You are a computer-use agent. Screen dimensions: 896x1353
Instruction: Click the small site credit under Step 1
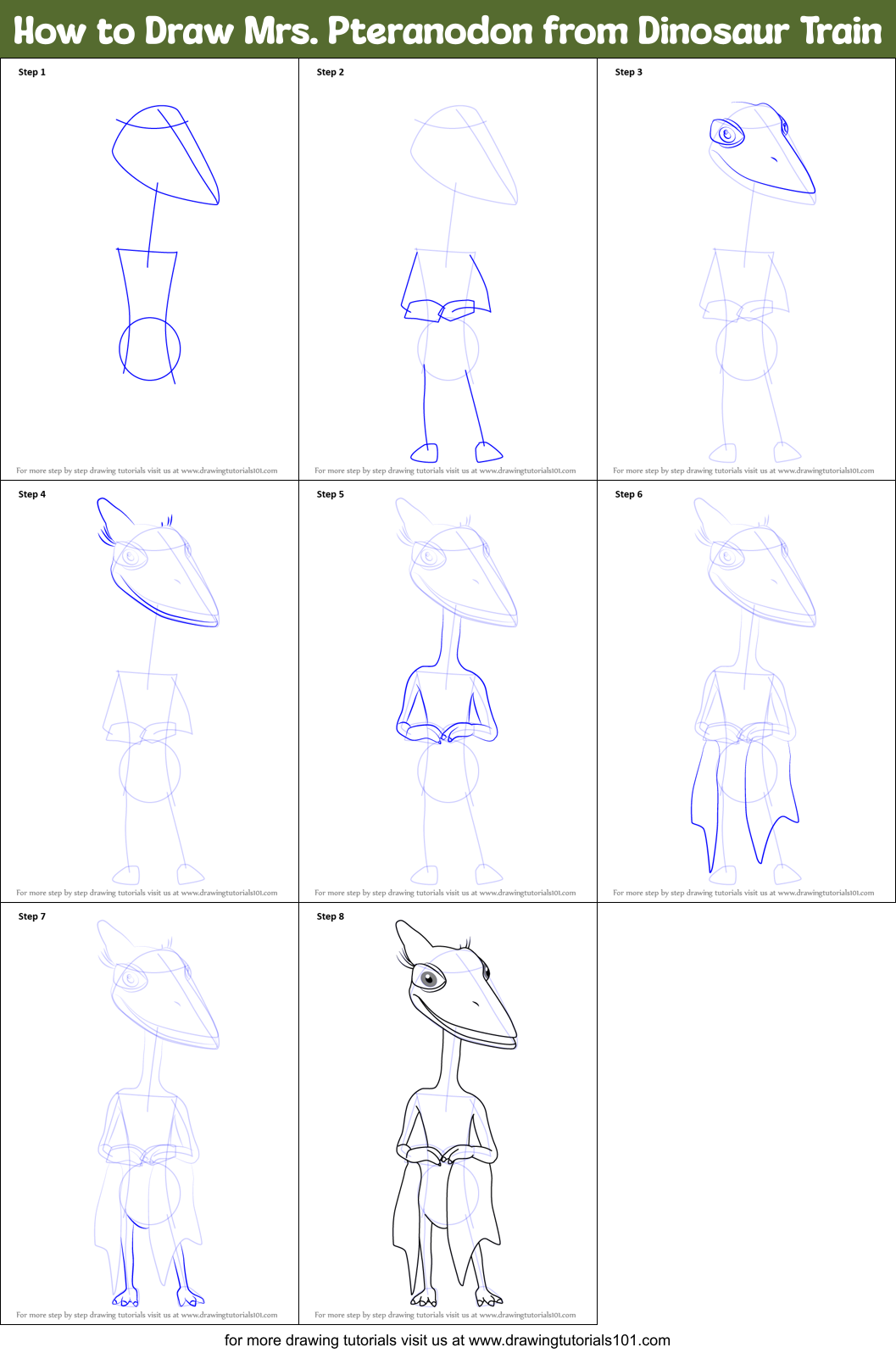coord(147,470)
